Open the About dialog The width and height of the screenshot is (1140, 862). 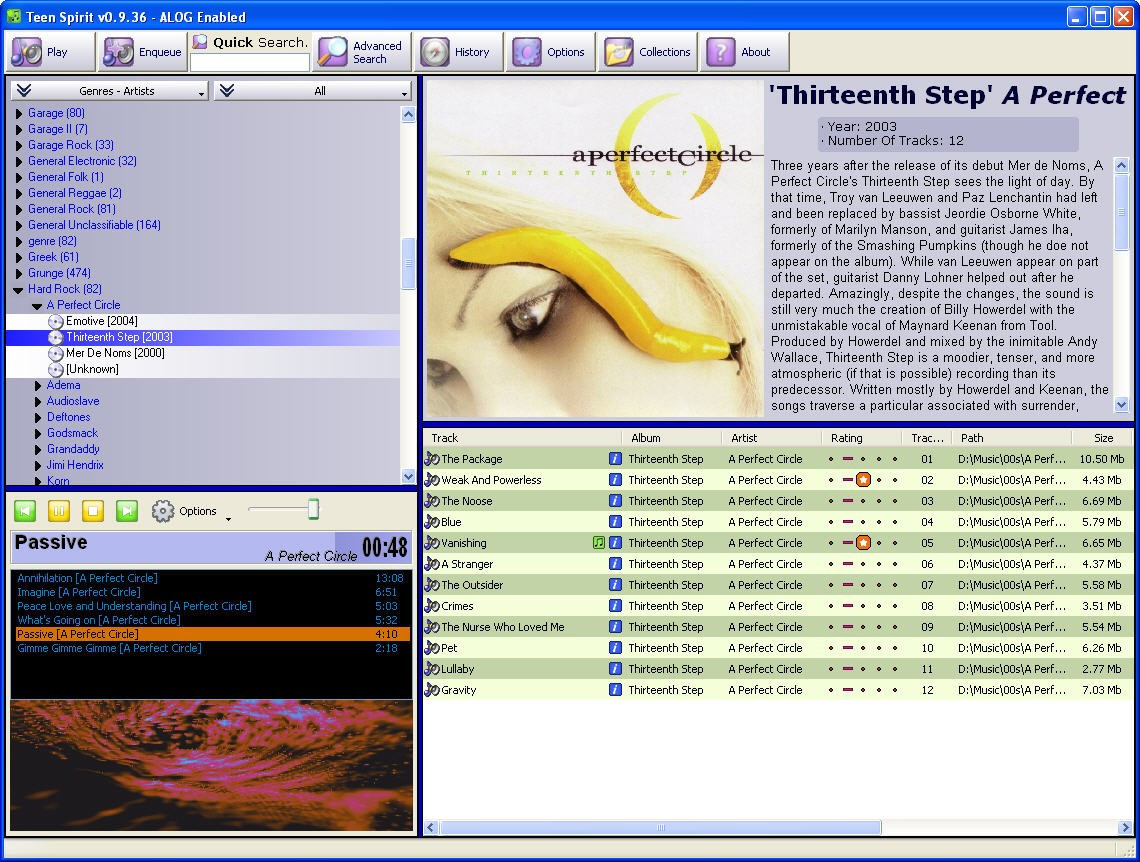tap(744, 52)
